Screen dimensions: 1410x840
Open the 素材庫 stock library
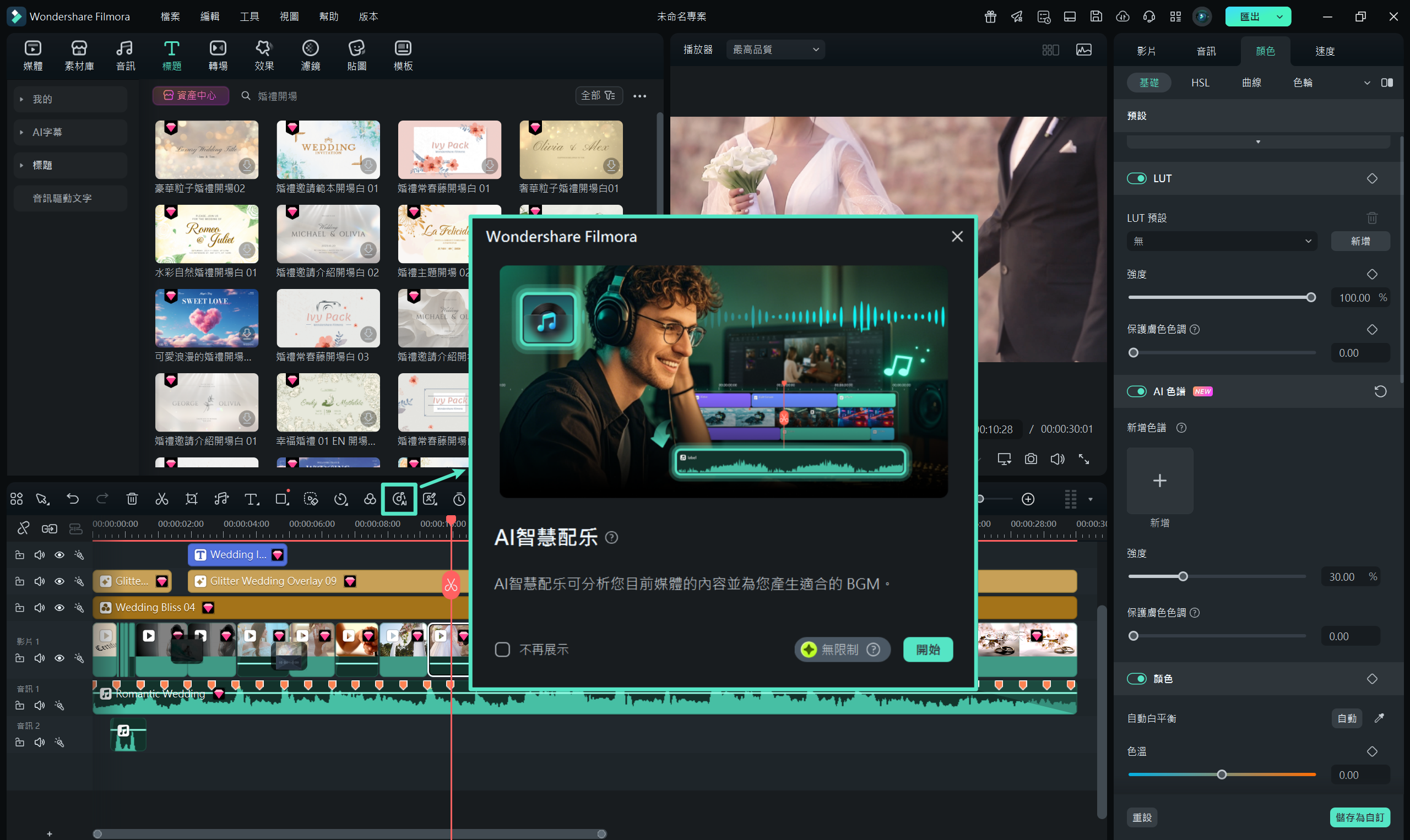pos(79,56)
